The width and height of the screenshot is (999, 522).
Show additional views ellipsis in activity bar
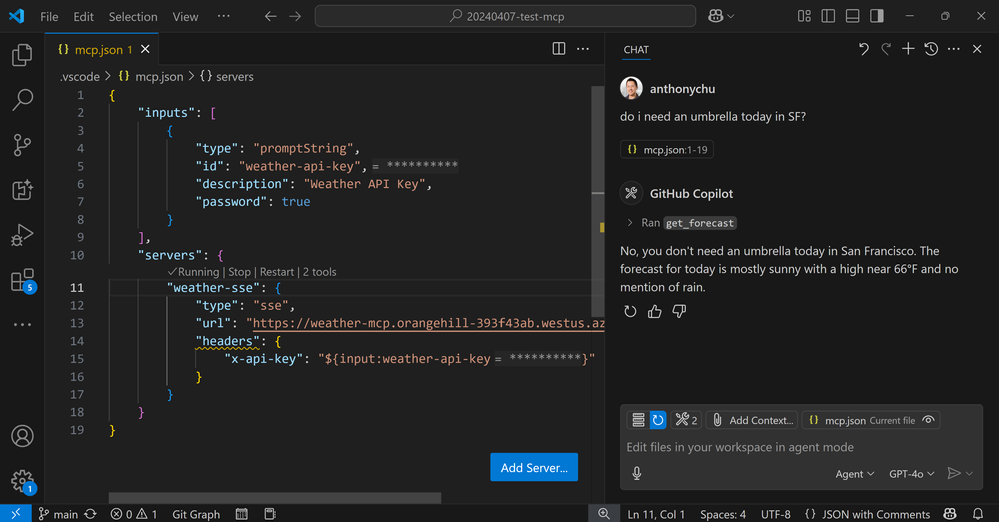(x=22, y=324)
